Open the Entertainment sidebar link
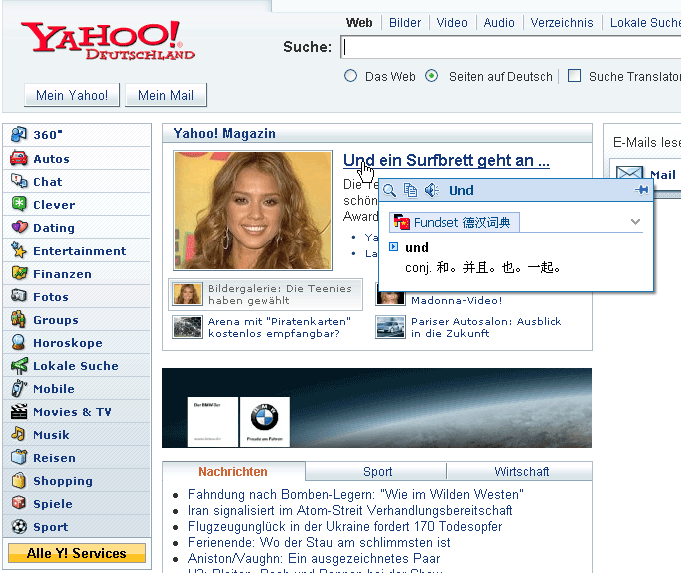Image resolution: width=681 pixels, height=573 pixels. (79, 251)
